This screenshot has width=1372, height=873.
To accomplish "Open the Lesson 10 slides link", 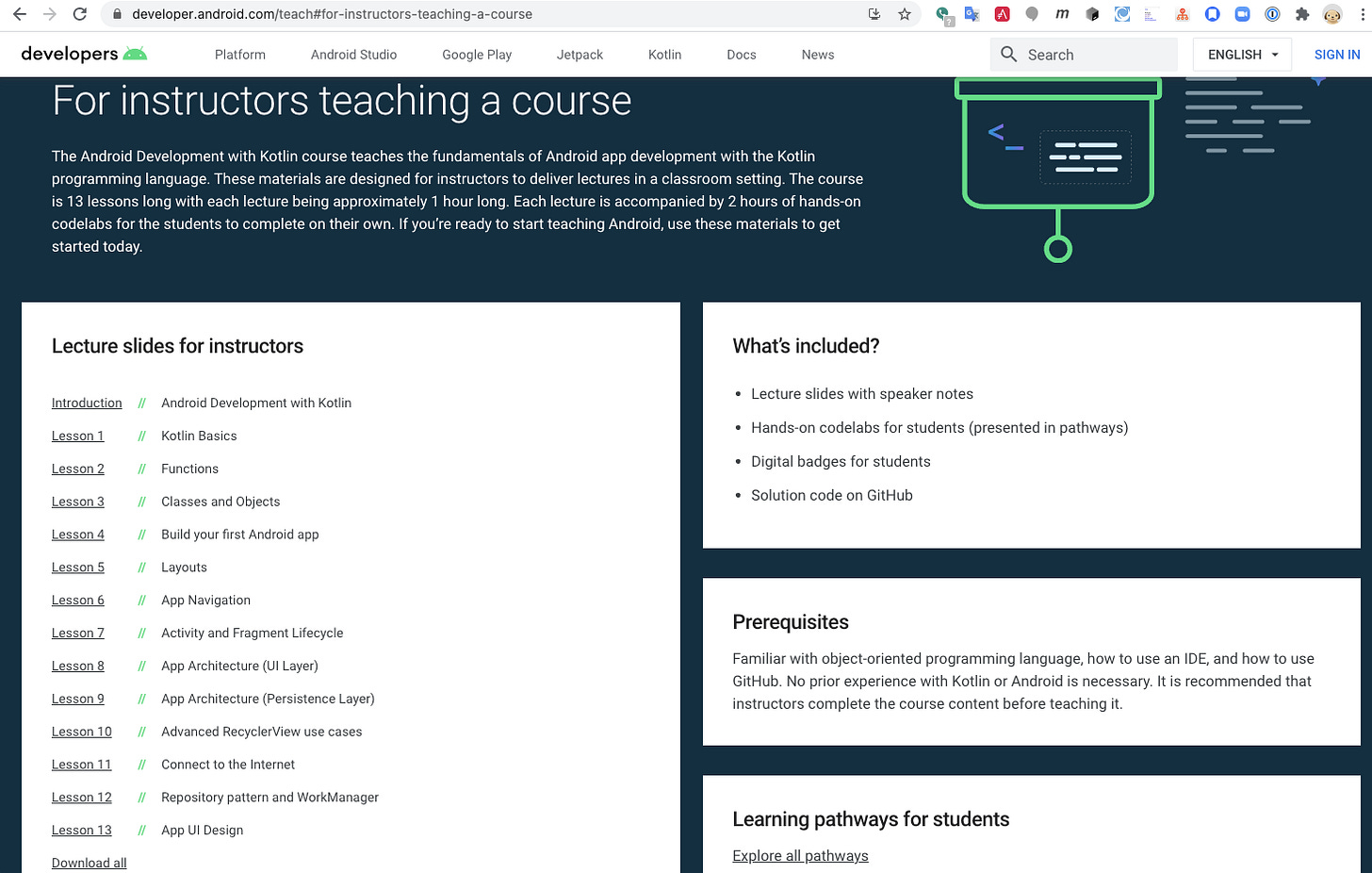I will 82,732.
